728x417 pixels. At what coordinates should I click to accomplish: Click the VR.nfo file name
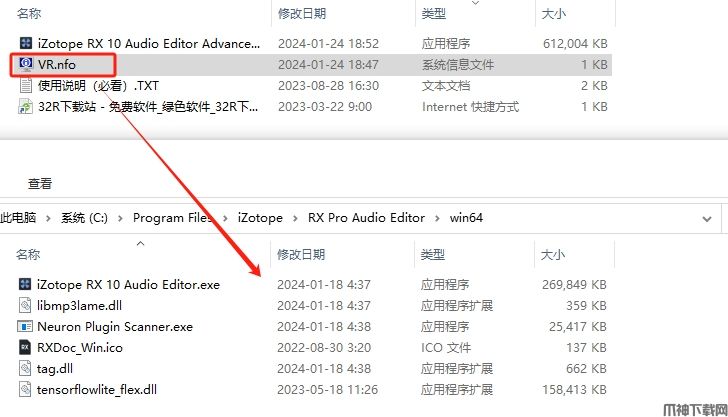57,65
